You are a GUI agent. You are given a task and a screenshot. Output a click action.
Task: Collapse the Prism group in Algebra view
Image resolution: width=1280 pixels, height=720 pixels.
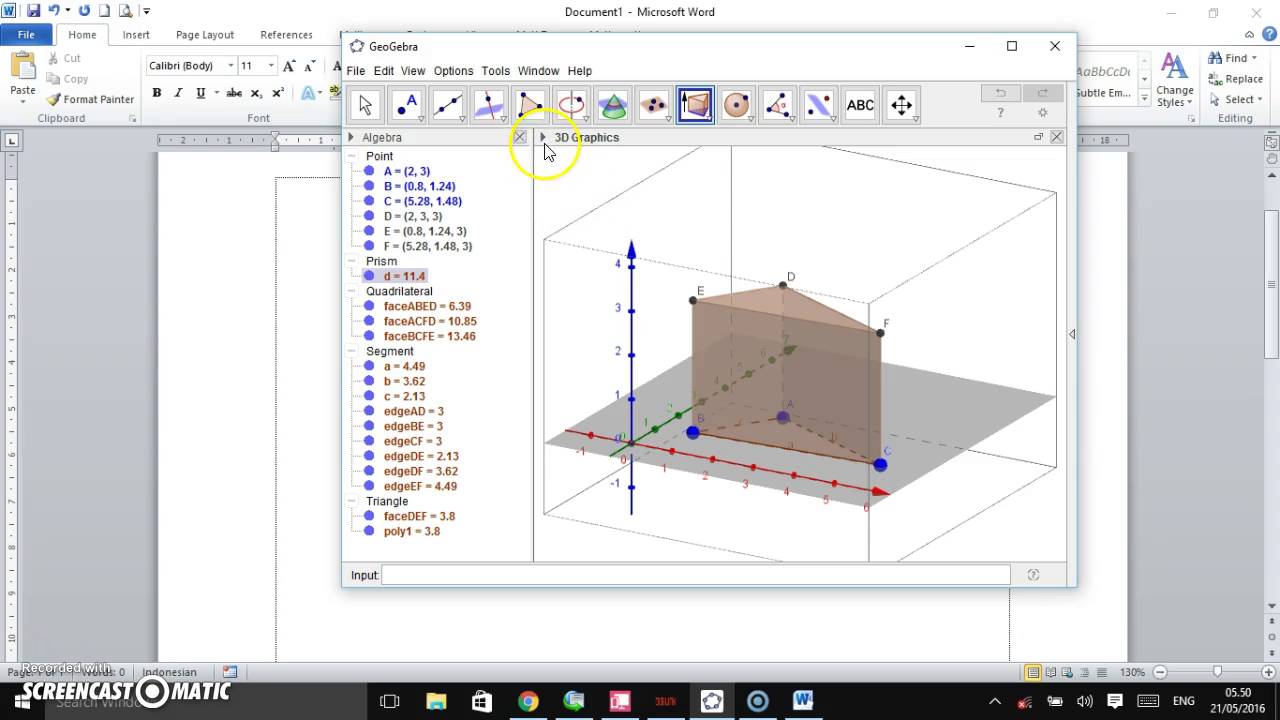click(x=353, y=261)
